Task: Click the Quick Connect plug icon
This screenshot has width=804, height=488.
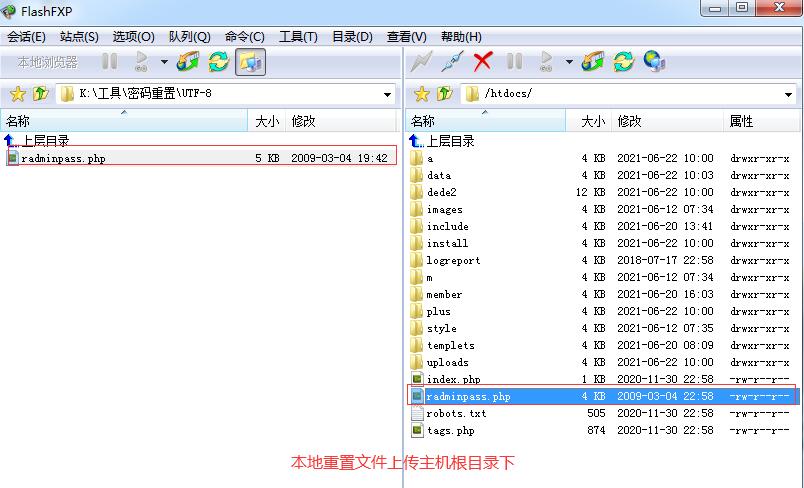Action: tap(452, 62)
